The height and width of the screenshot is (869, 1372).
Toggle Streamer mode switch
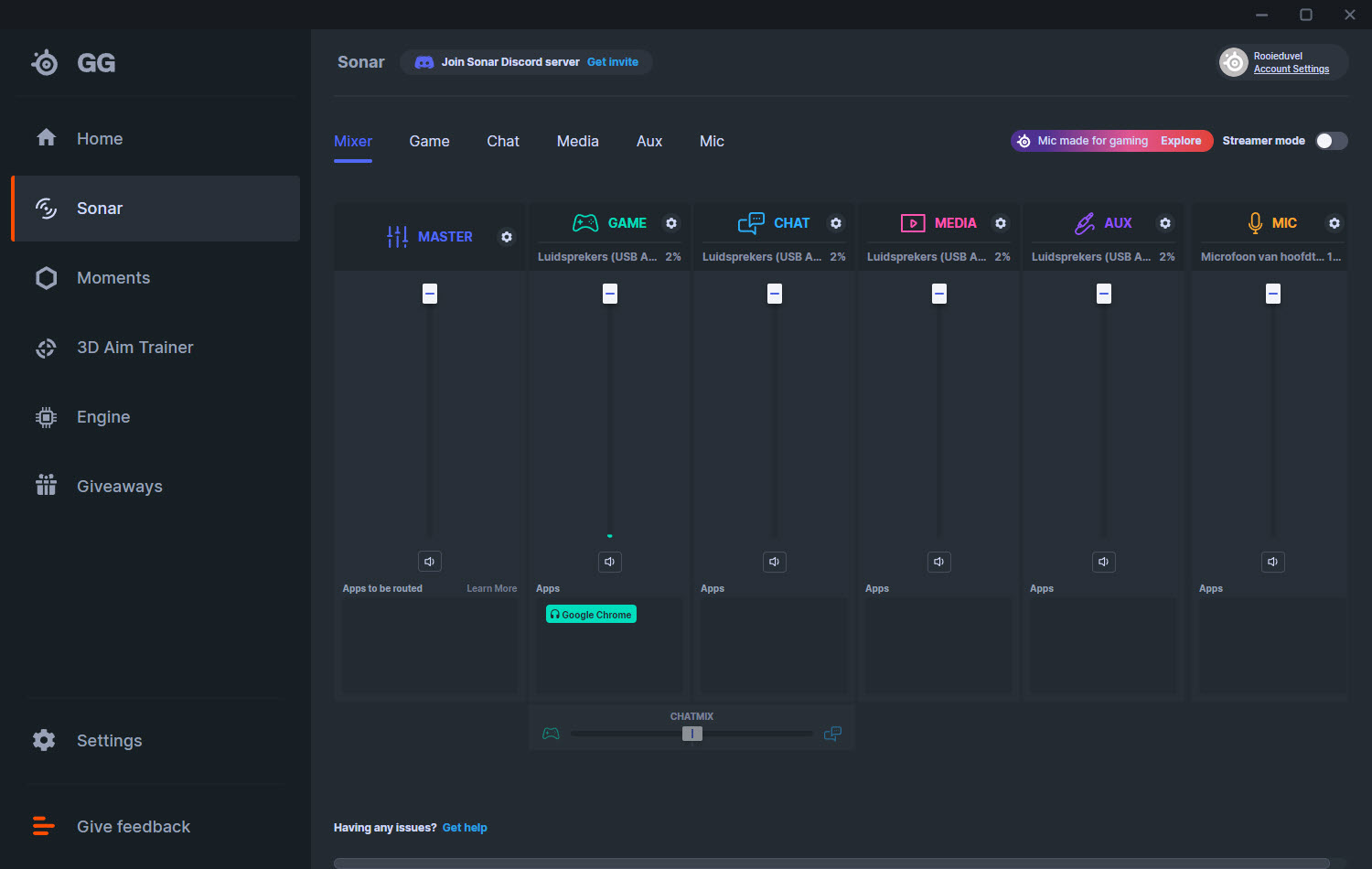pos(1331,141)
